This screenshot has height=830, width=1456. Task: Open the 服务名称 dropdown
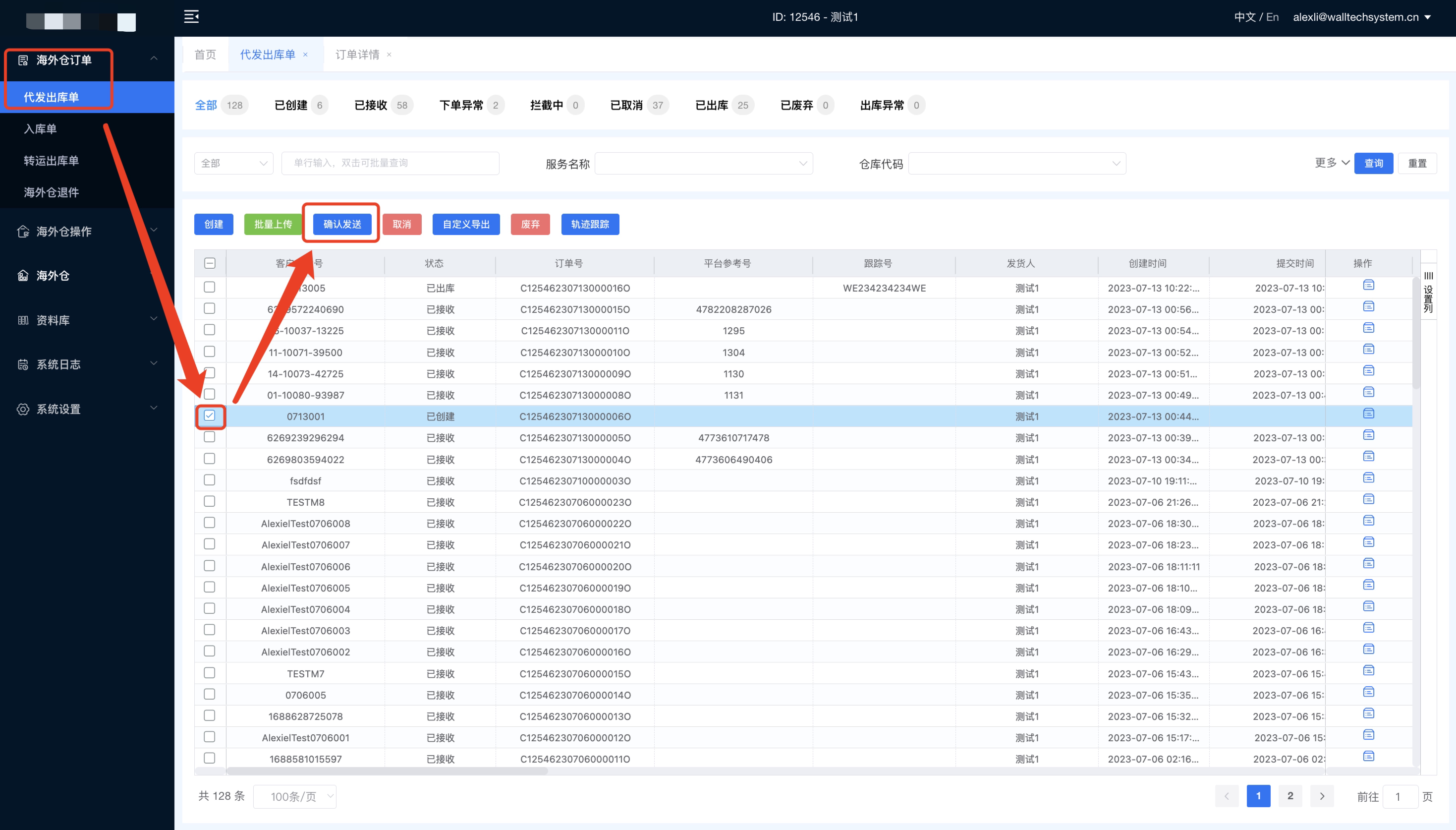[704, 164]
